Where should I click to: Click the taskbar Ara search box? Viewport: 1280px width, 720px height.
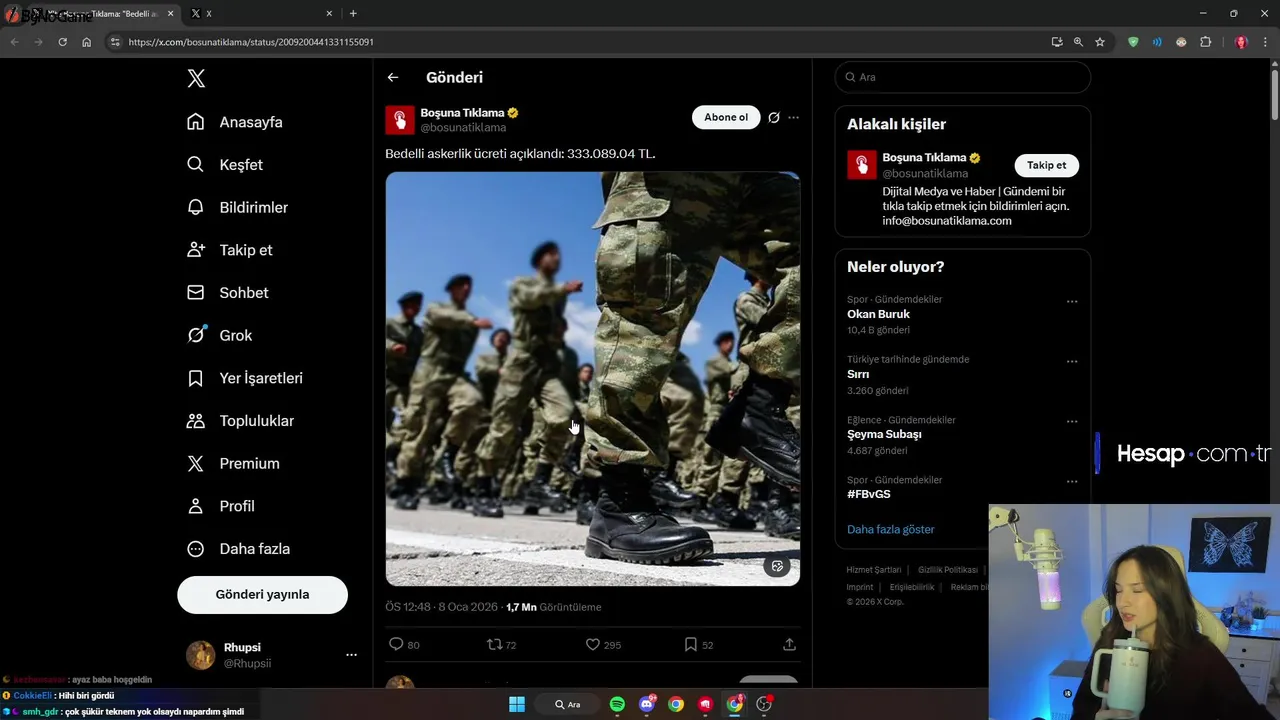(568, 704)
